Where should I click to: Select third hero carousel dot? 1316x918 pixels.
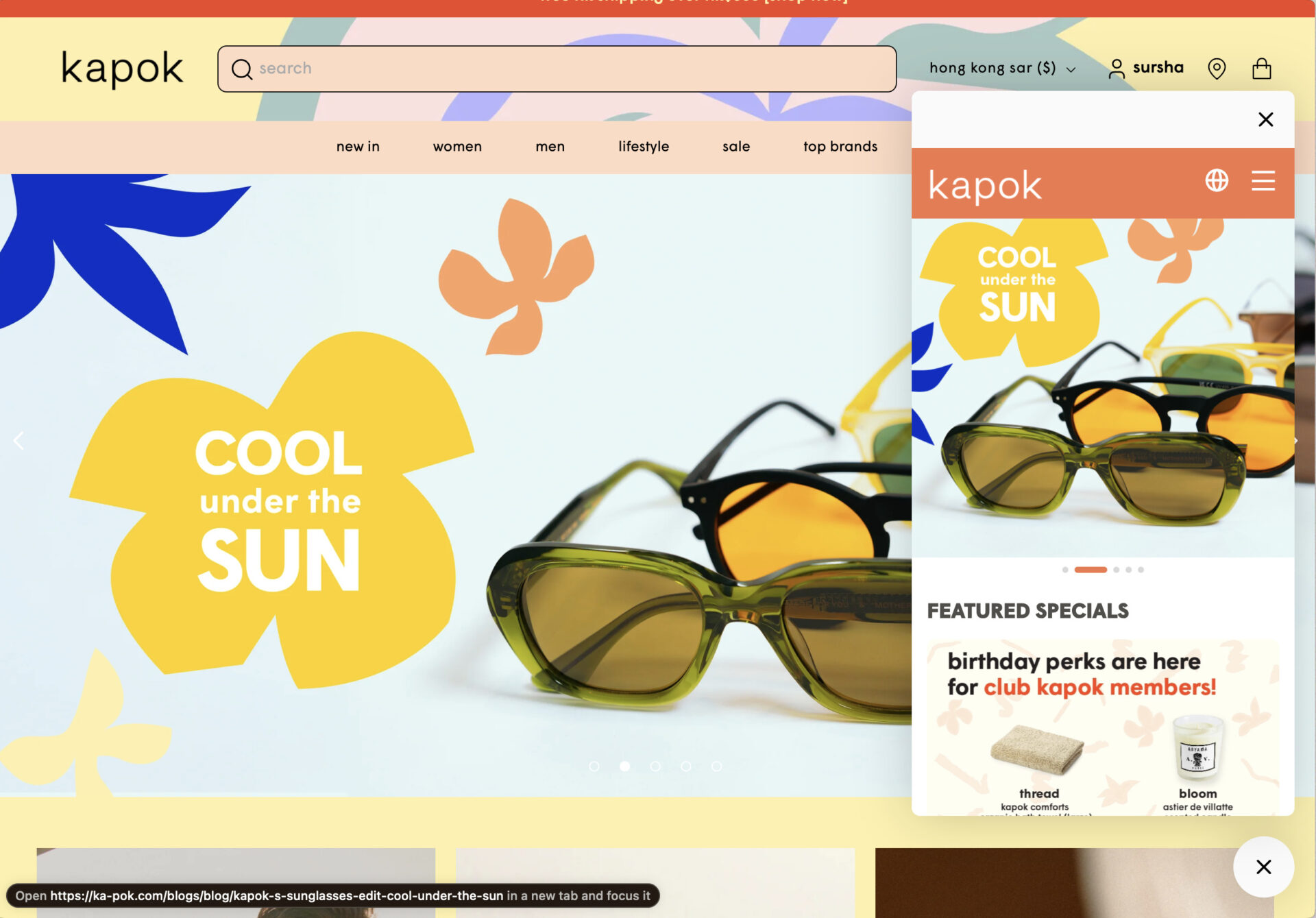coord(655,766)
